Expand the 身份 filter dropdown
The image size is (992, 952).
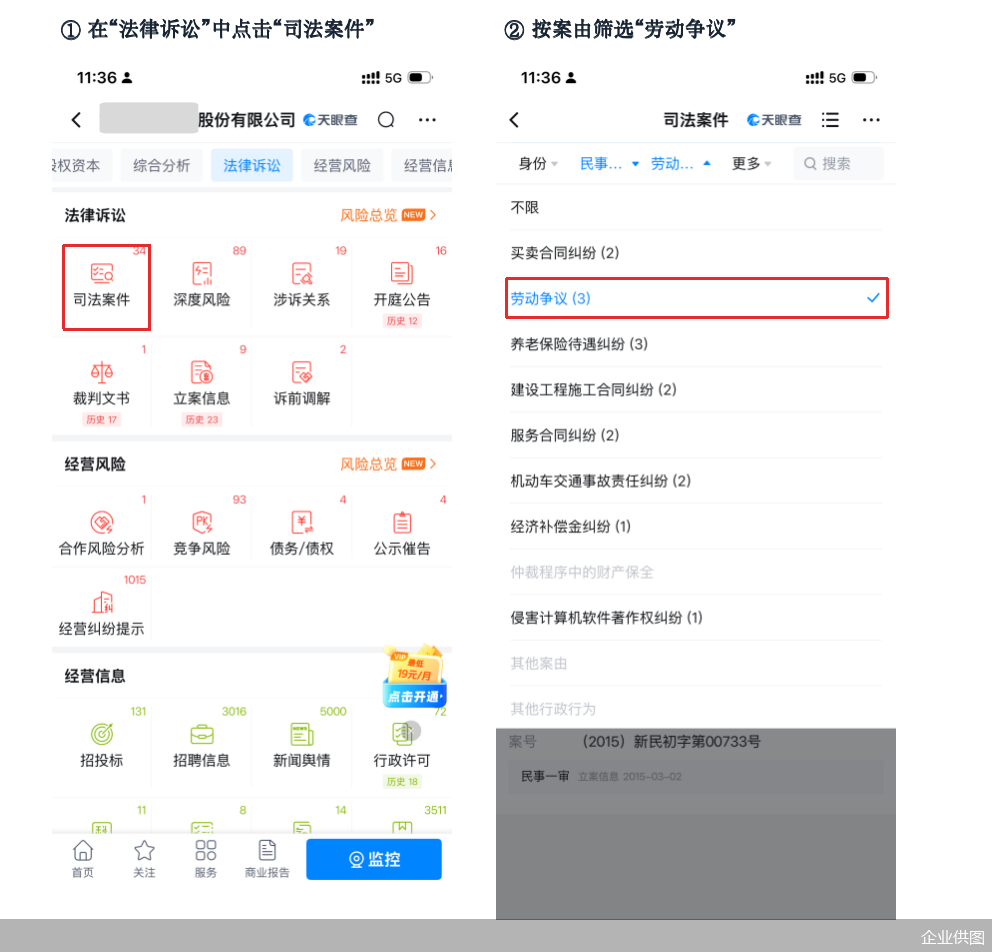(x=538, y=164)
